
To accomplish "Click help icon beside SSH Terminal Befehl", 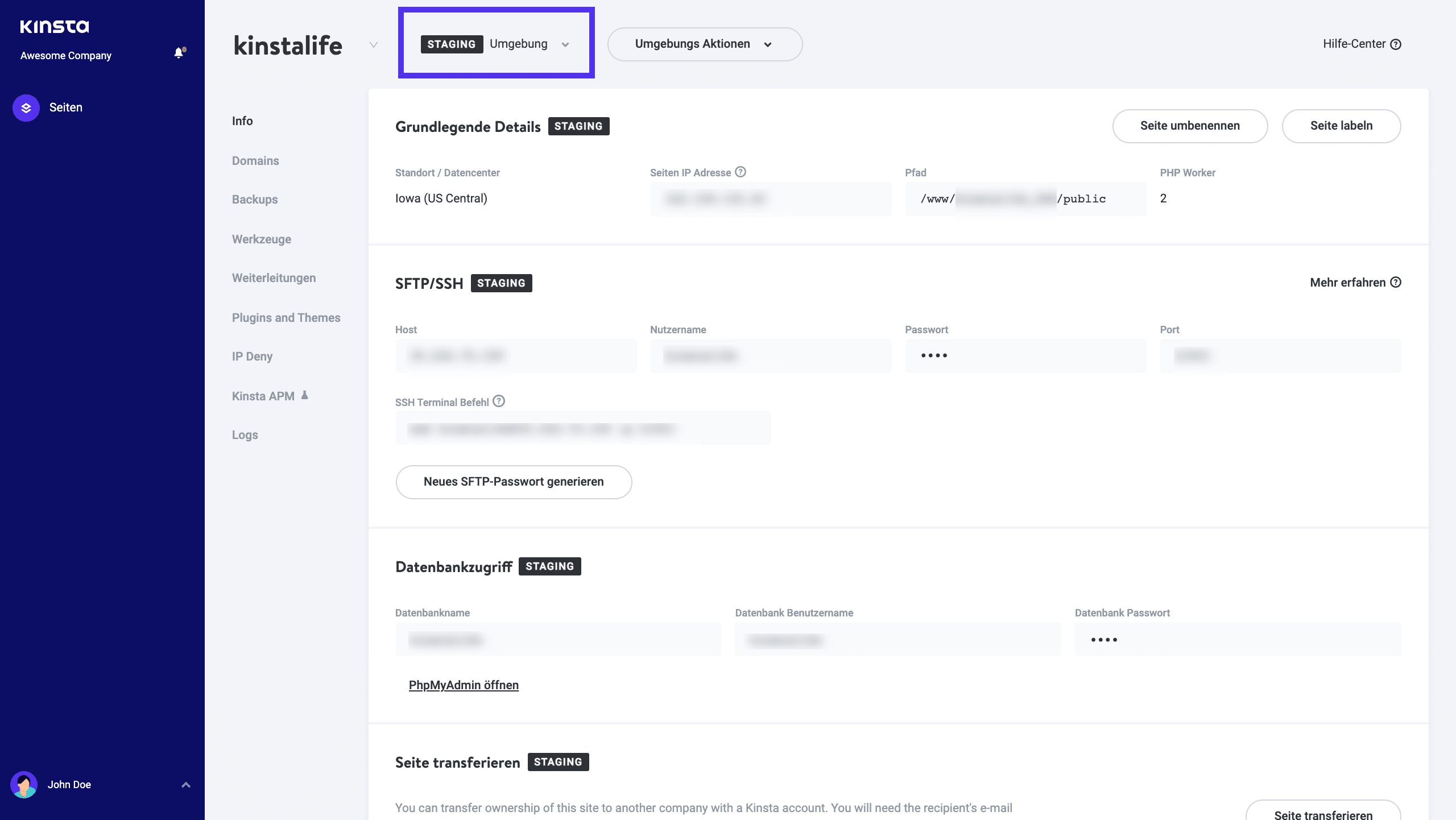I will point(499,401).
